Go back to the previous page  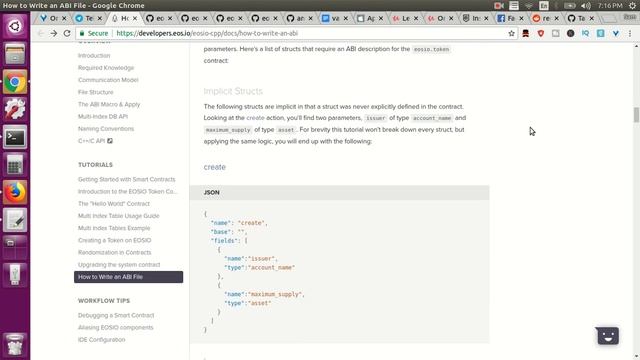click(x=40, y=33)
